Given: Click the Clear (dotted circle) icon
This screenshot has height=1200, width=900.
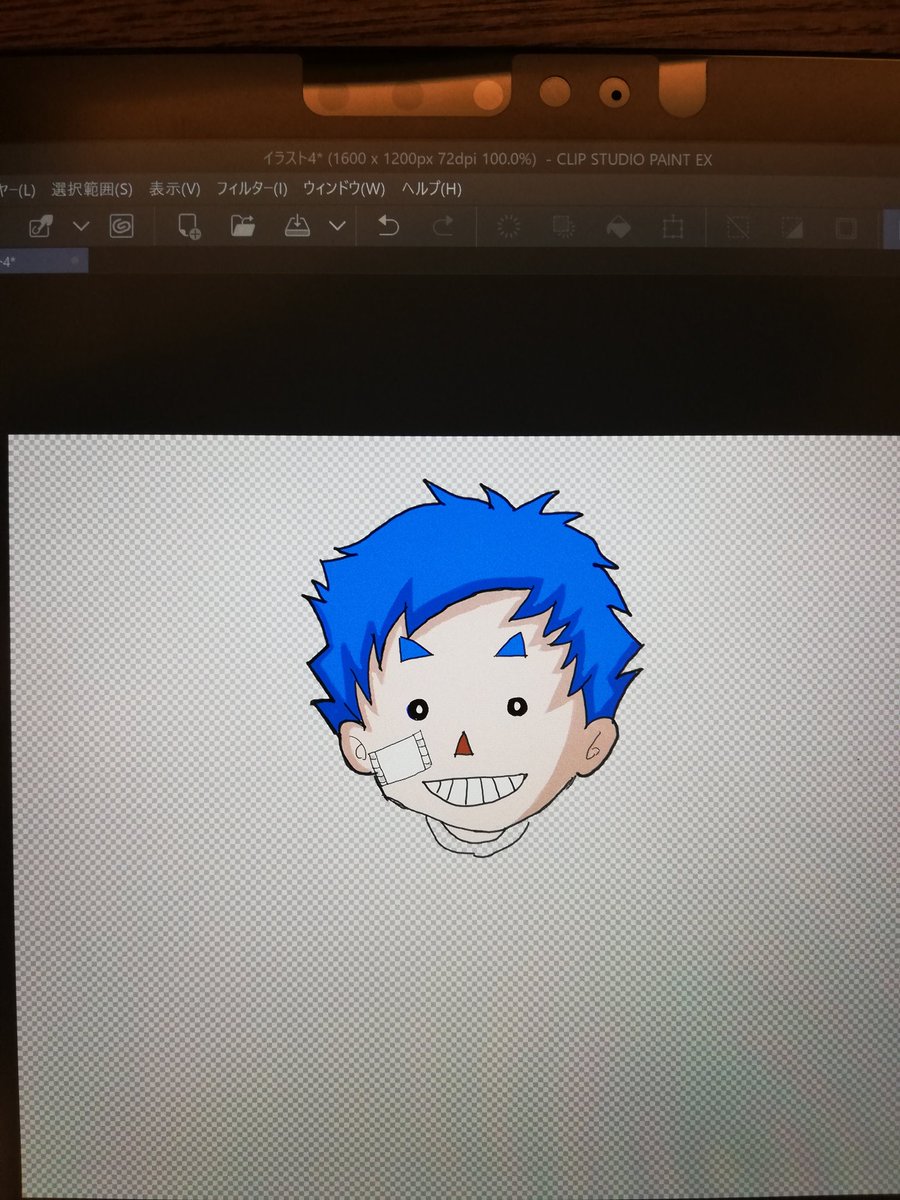Looking at the screenshot, I should pyautogui.click(x=509, y=228).
